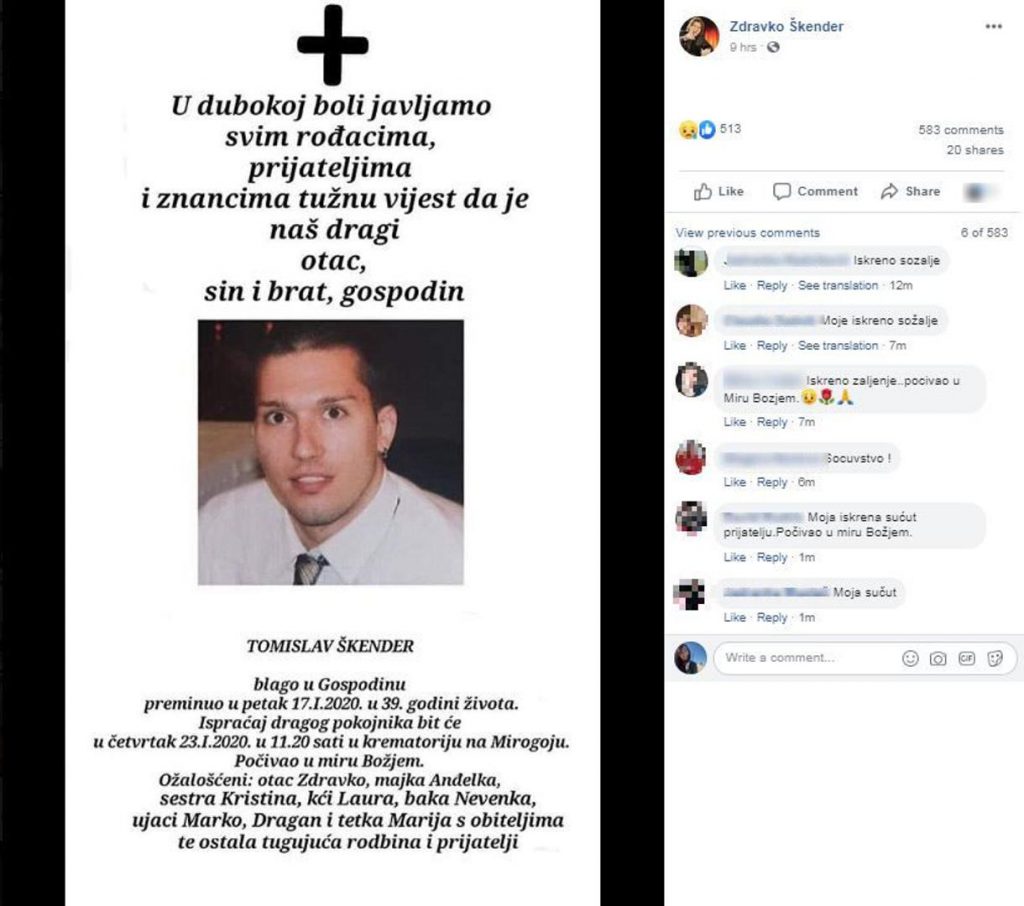Image resolution: width=1024 pixels, height=906 pixels.
Task: Open the 20 shares link
Action: pyautogui.click(x=975, y=150)
